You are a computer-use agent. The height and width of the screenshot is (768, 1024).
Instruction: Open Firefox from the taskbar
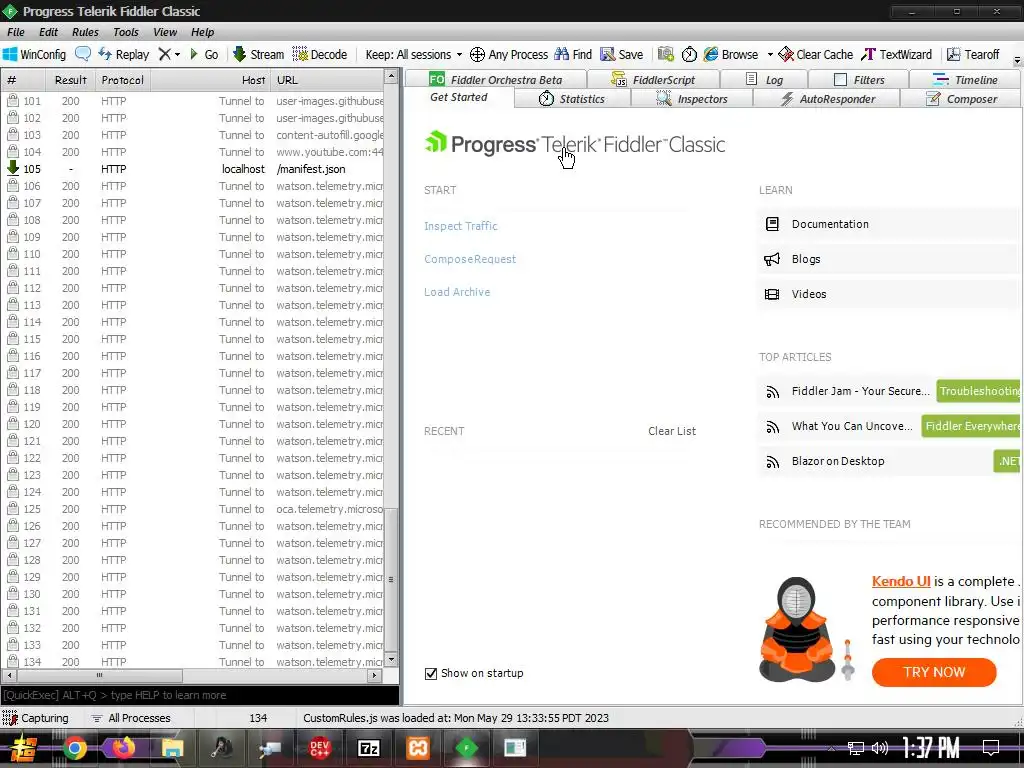[123, 748]
